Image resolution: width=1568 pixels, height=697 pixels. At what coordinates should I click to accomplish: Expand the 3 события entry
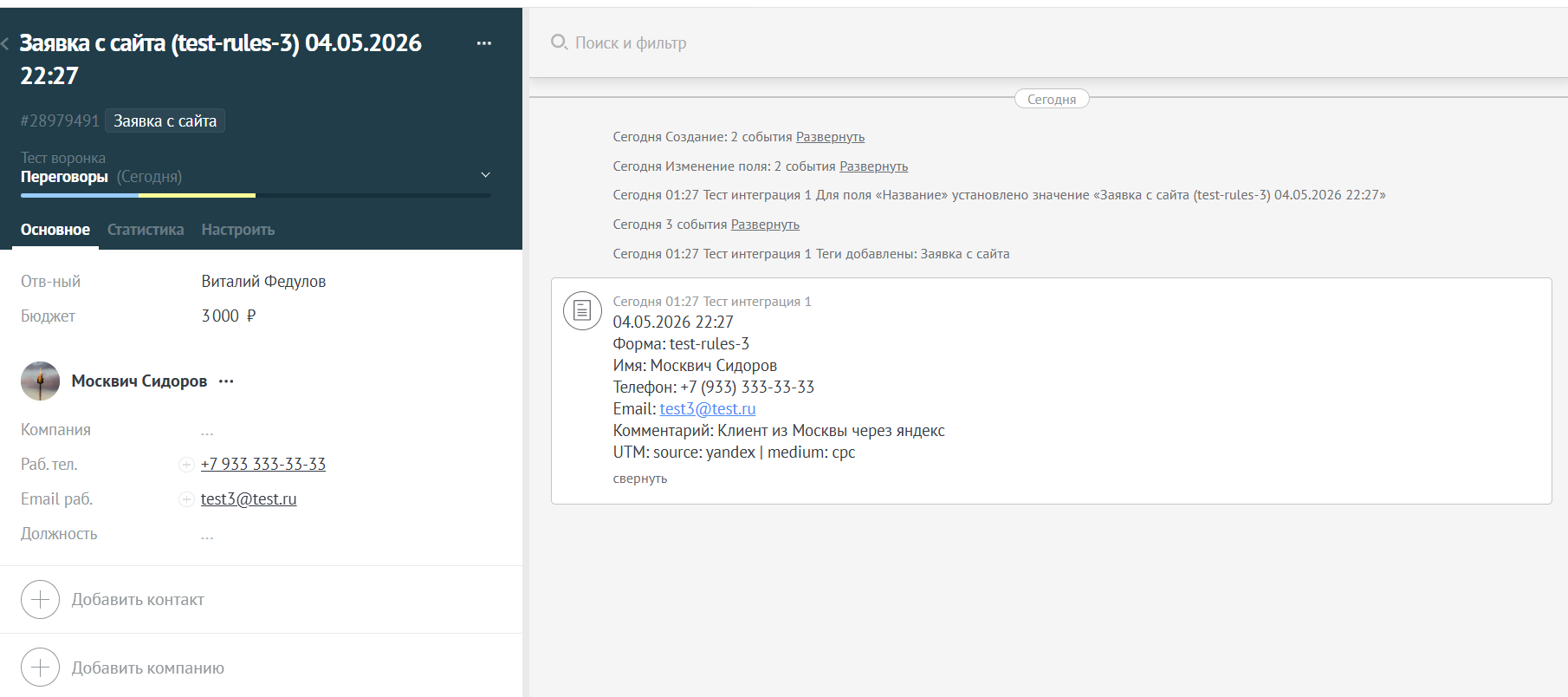pyautogui.click(x=765, y=225)
